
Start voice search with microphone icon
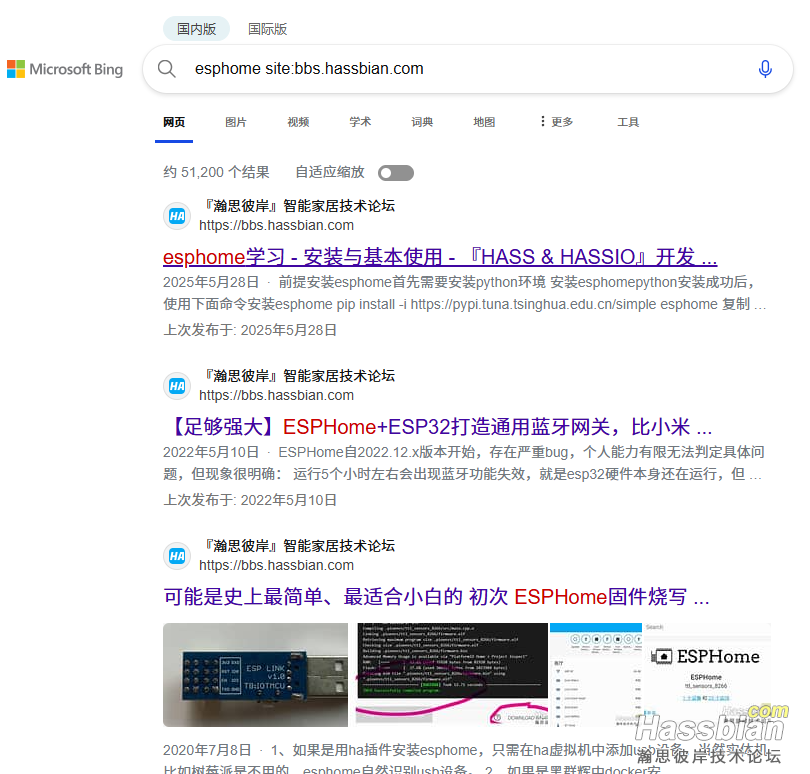pyautogui.click(x=765, y=69)
